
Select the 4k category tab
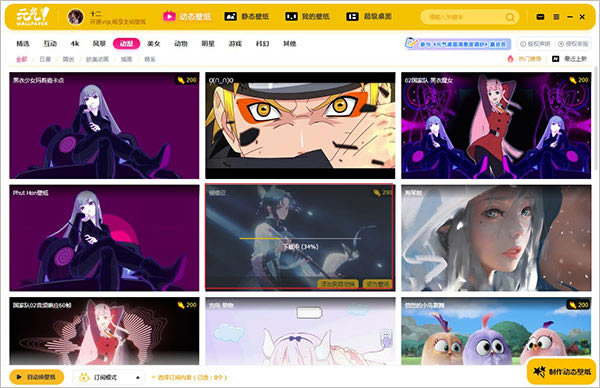(75, 44)
